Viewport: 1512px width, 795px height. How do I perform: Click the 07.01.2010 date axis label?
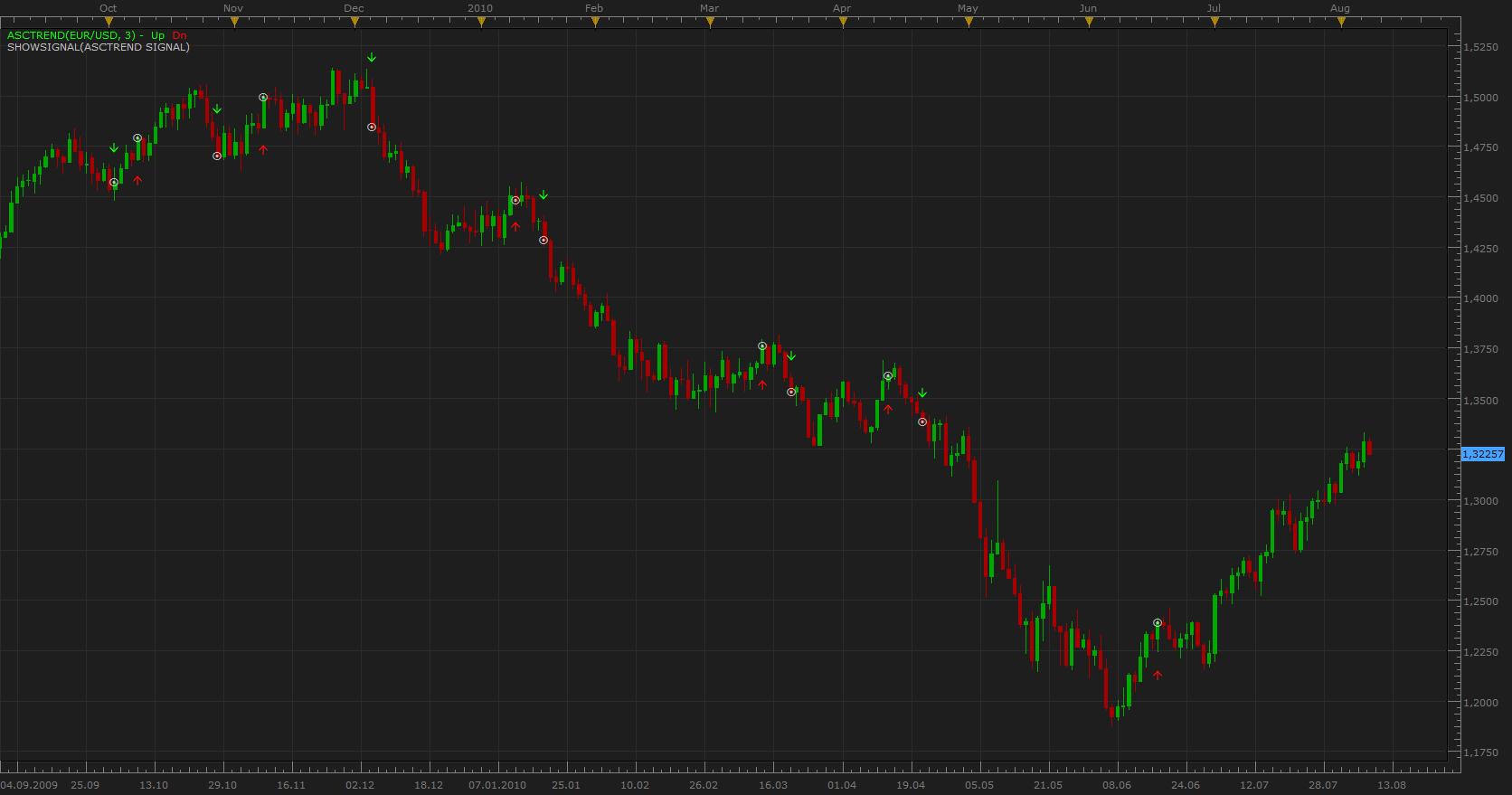pos(497,785)
